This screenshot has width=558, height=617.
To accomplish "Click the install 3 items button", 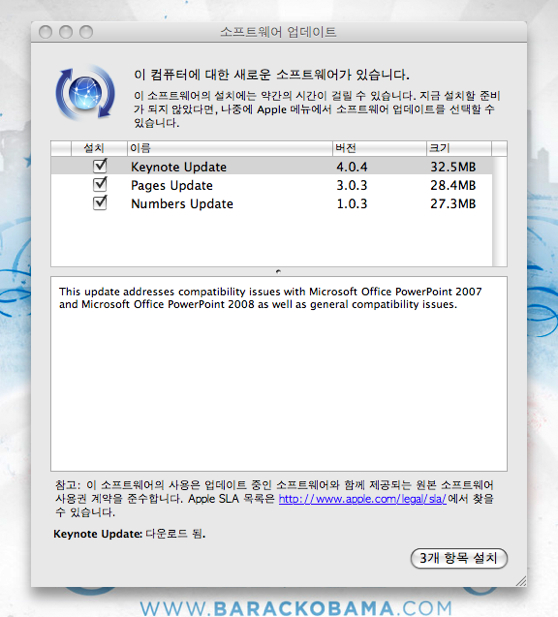I will tap(459, 558).
